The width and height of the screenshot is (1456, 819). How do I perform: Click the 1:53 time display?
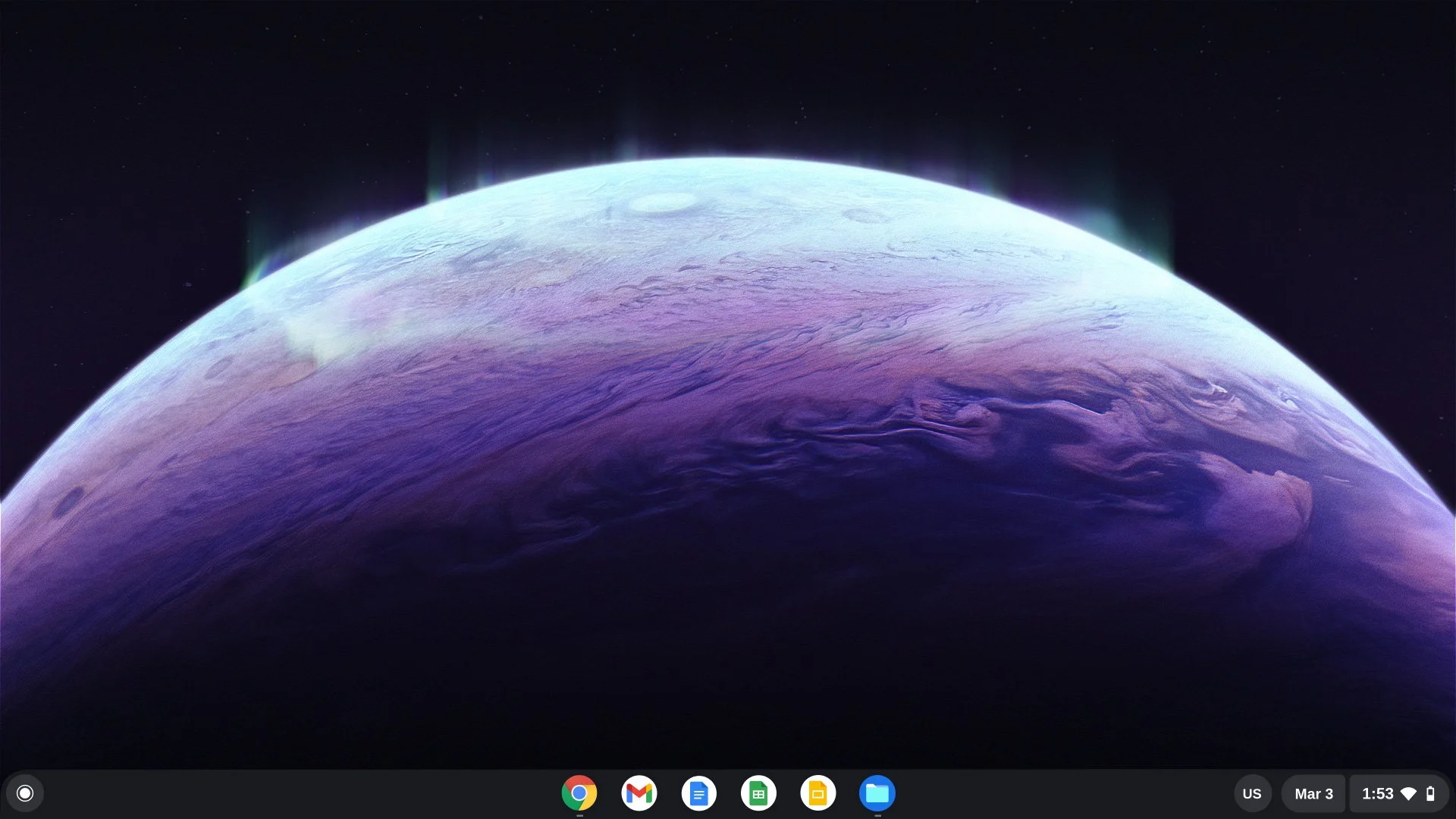(x=1379, y=793)
